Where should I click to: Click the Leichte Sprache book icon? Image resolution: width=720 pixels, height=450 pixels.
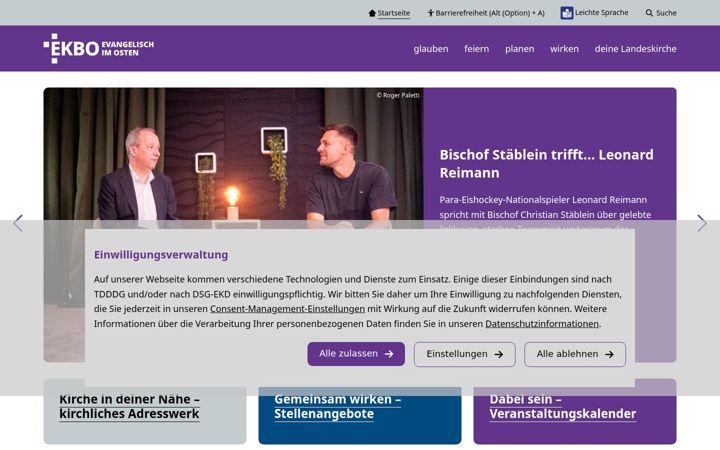tap(567, 13)
